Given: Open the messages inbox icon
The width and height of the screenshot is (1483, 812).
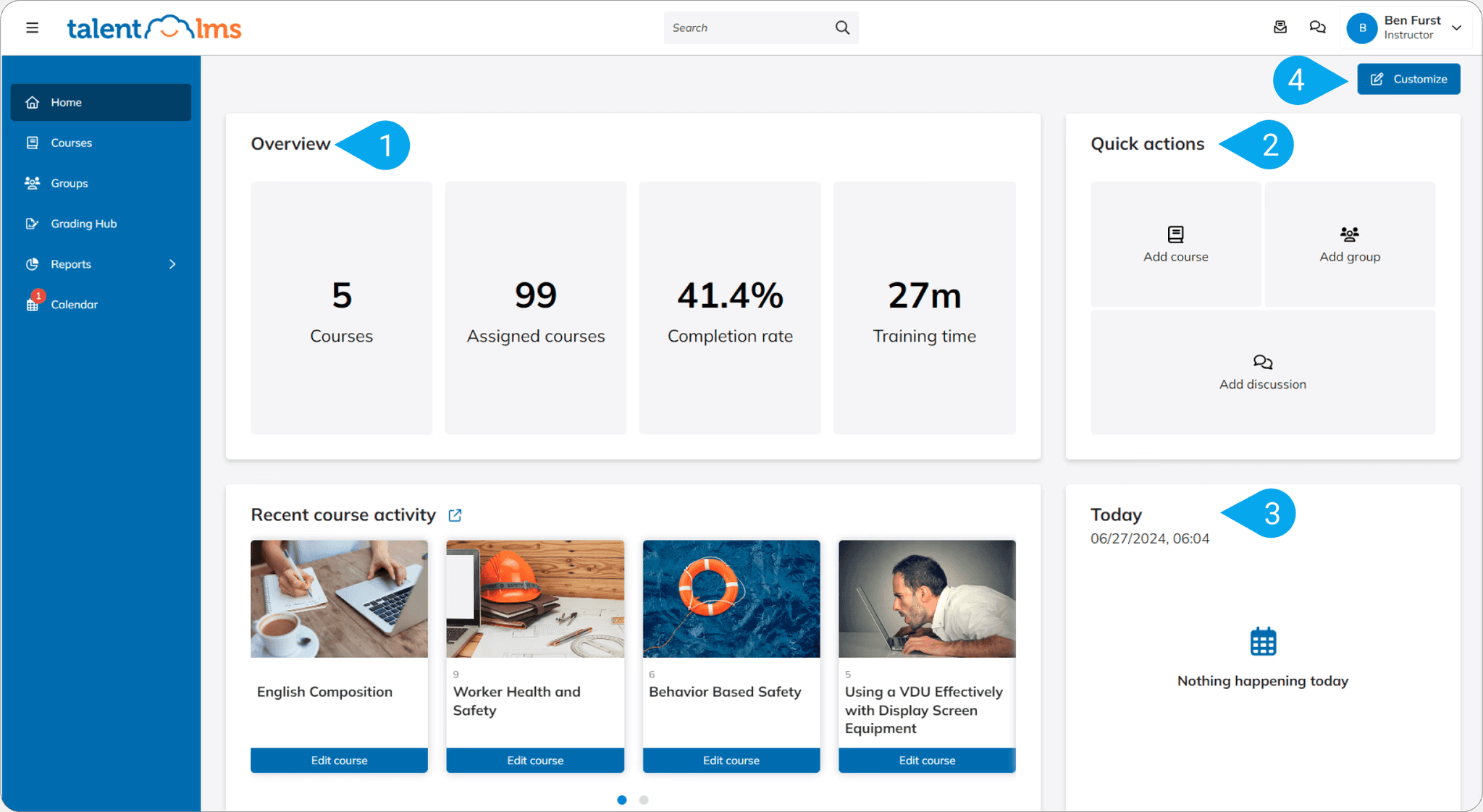Looking at the screenshot, I should coord(1280,28).
